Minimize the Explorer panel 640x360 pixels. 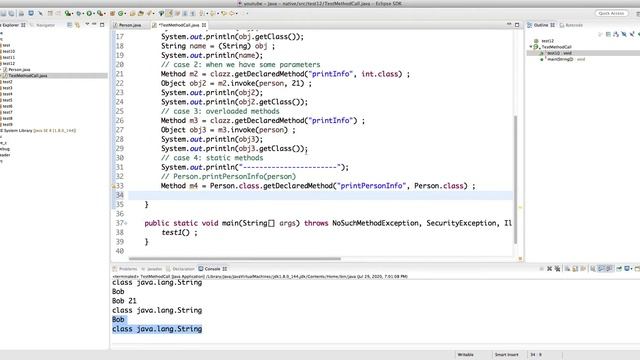[94, 24]
